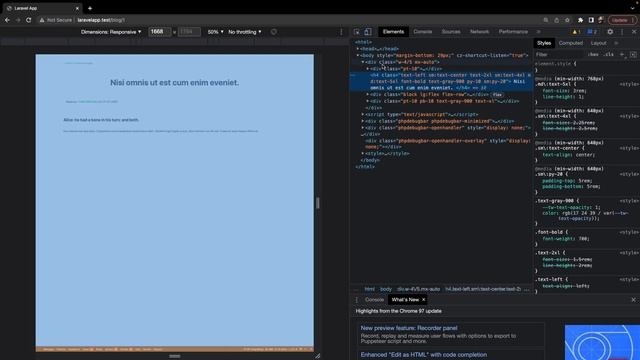Expand the script text/javascript node

363,115
